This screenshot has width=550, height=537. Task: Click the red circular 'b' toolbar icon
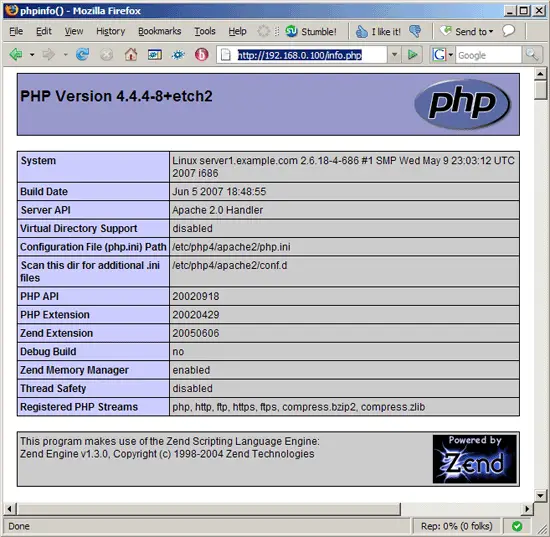[x=202, y=55]
